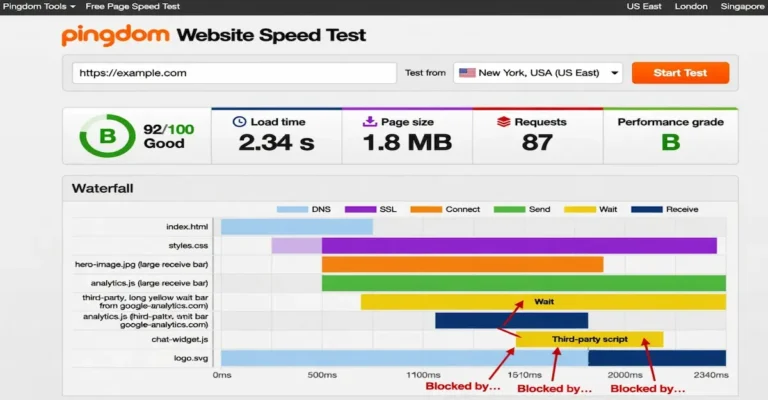
Task: Click the Requests stack icon
Action: (504, 121)
